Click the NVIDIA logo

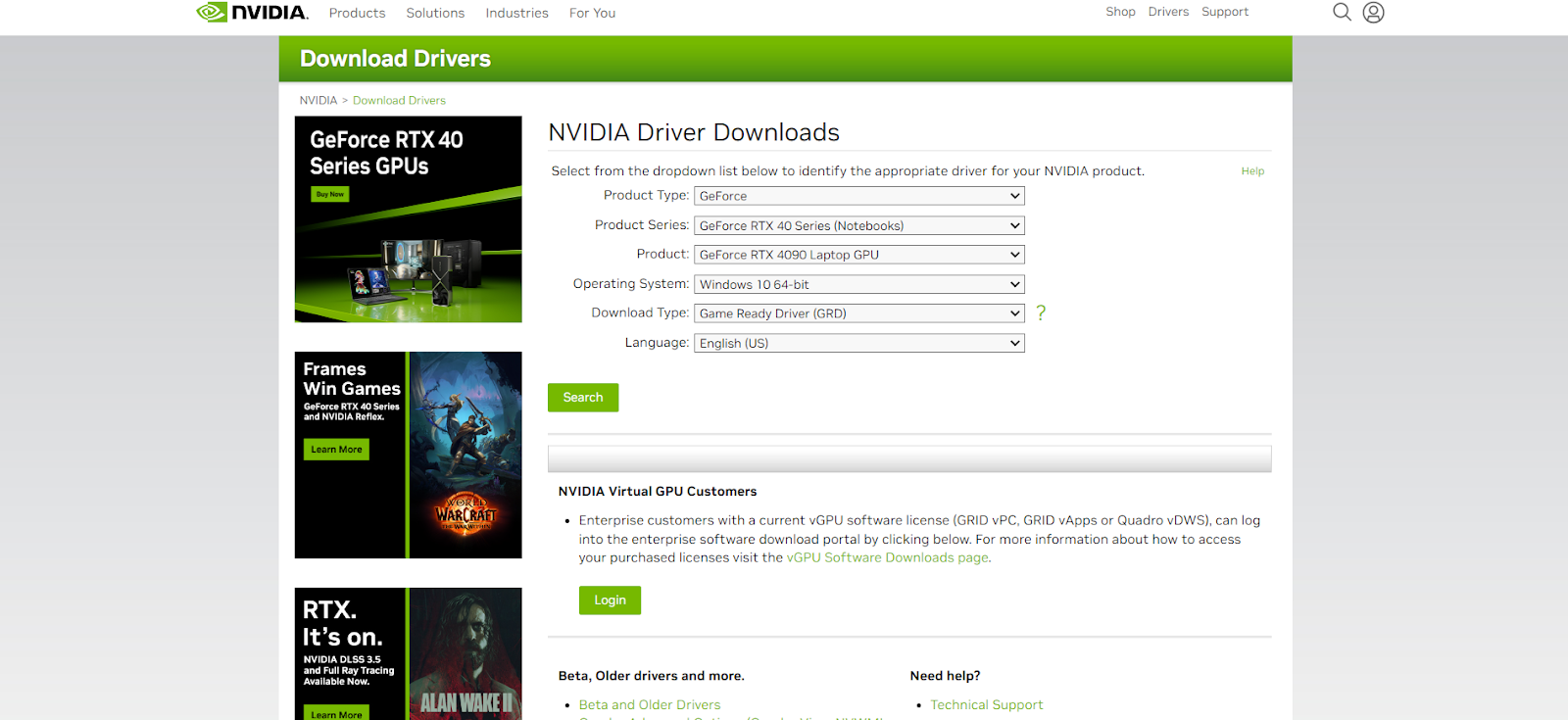tap(252, 12)
